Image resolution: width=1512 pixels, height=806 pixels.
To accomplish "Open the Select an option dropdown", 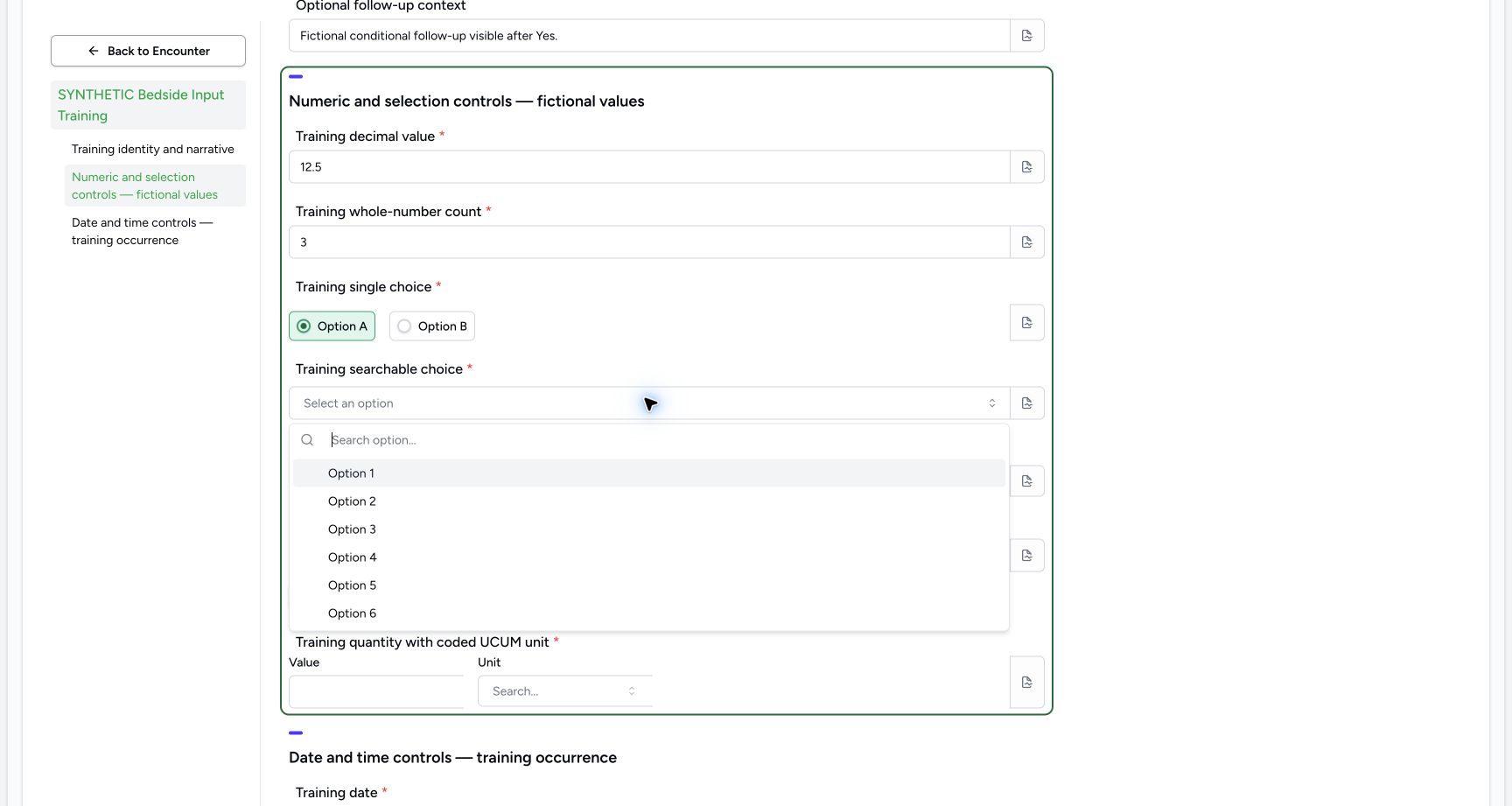I will (x=649, y=403).
